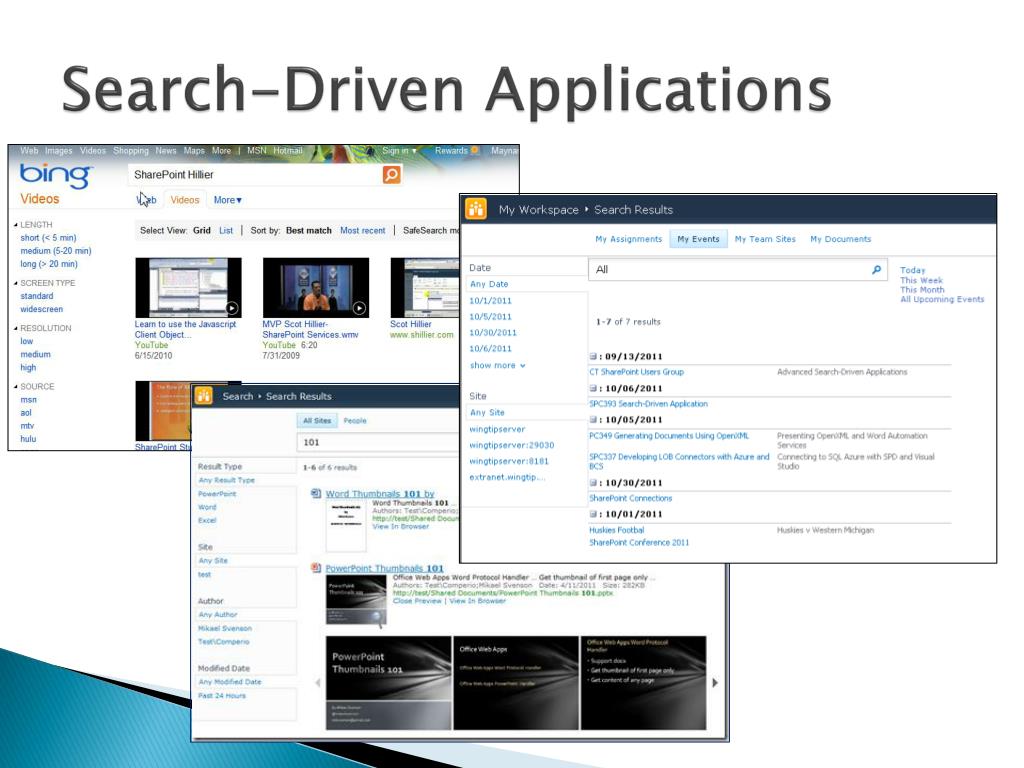Click the Close Preview link
This screenshot has width=1024, height=768.
(x=417, y=601)
